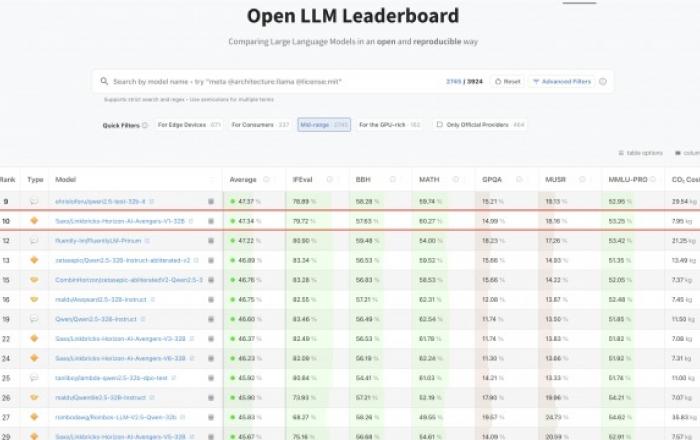This screenshot has width=700, height=440.
Task: Open the zetasepic abliterated-v2 model link
Action: [x=122, y=260]
